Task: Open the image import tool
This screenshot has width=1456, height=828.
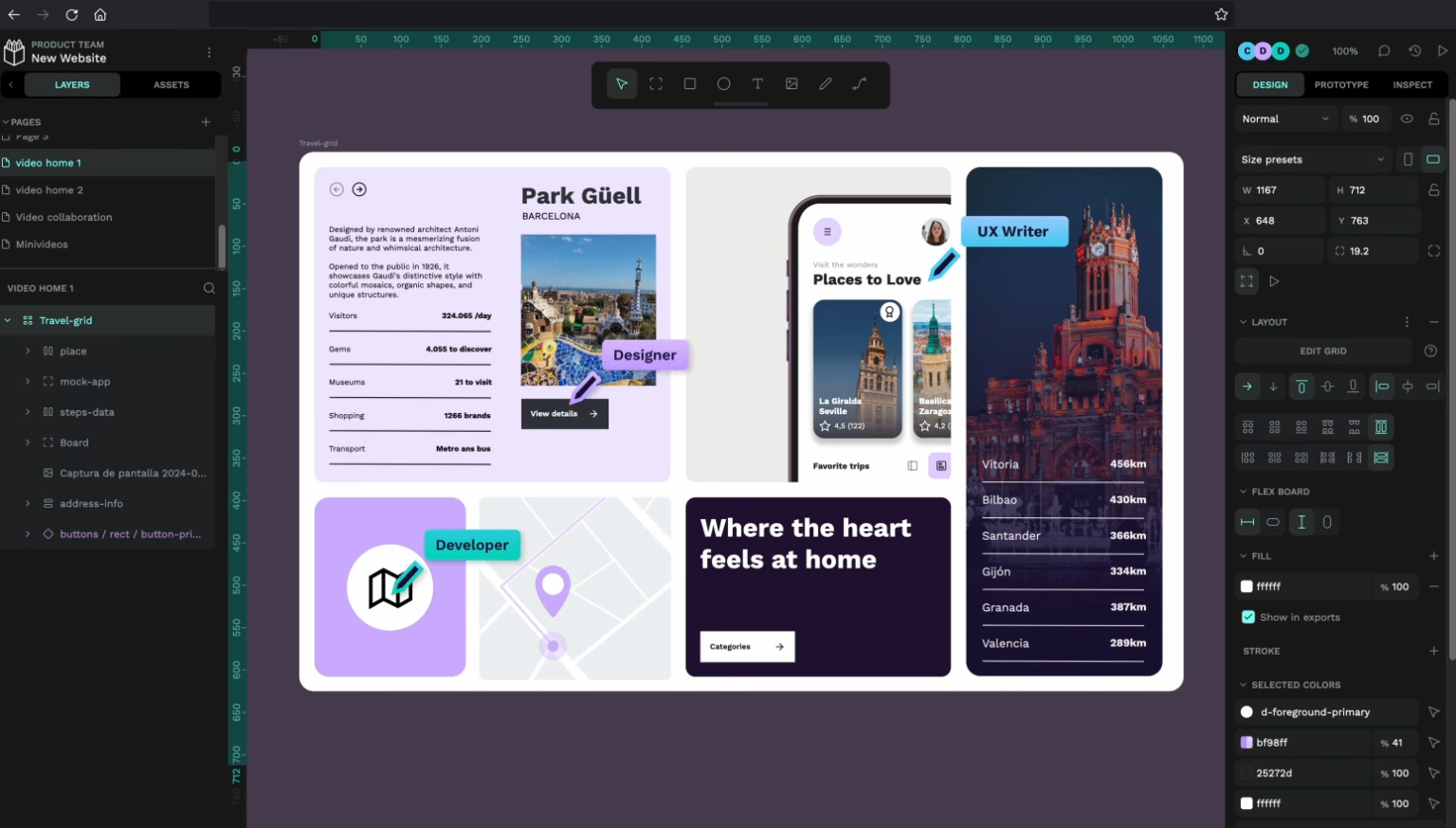Action: click(x=792, y=83)
